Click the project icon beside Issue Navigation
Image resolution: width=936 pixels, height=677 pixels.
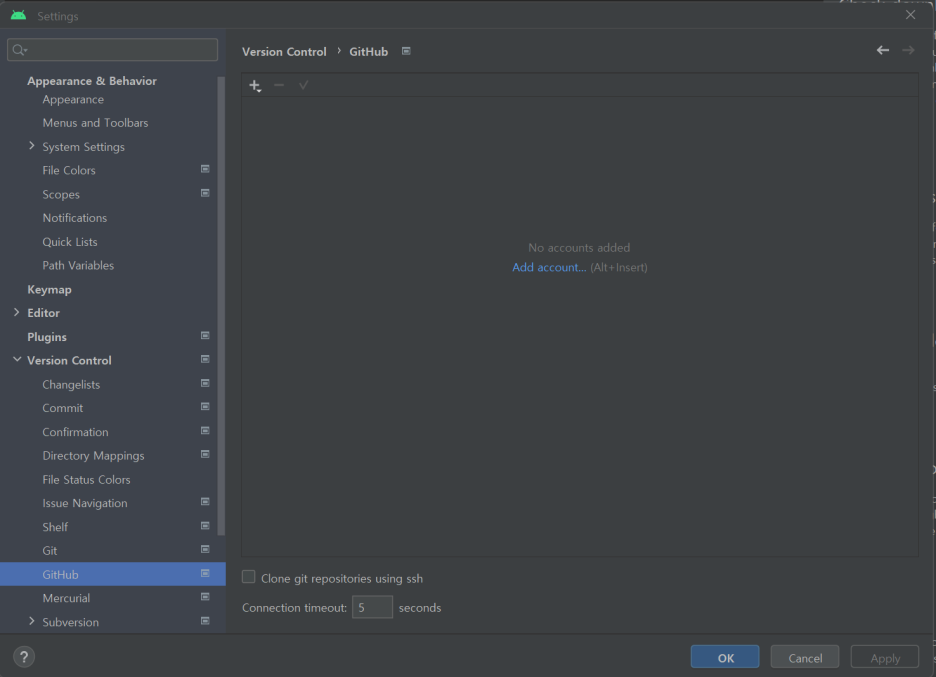pos(205,502)
